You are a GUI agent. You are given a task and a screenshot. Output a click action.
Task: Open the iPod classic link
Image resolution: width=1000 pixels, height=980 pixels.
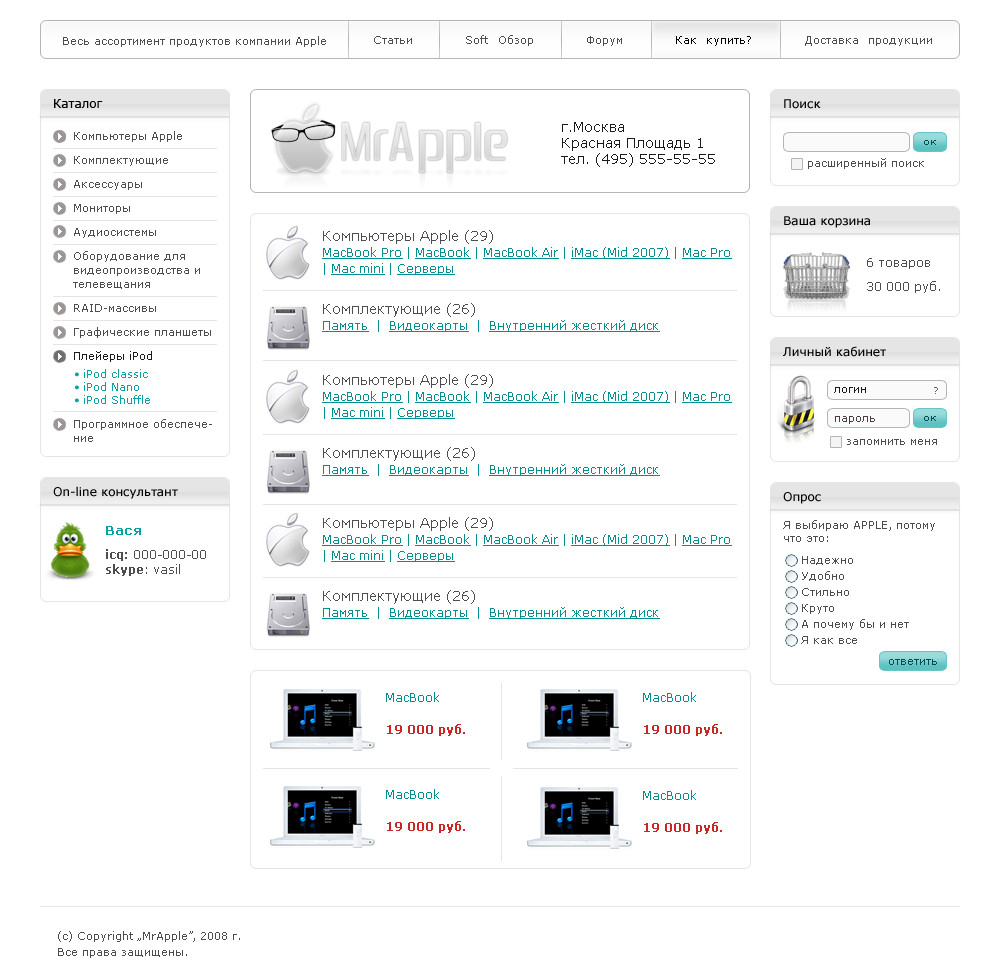115,374
